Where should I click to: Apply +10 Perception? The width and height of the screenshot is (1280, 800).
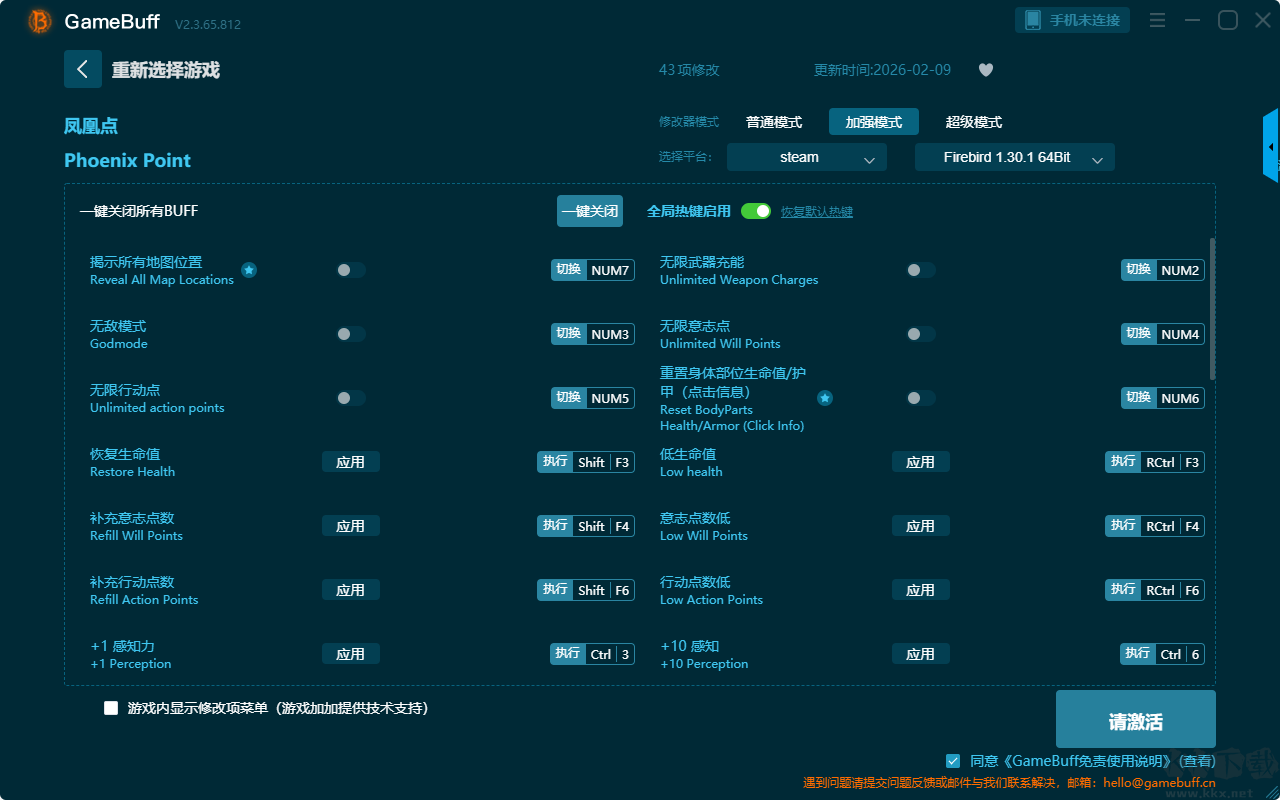921,654
